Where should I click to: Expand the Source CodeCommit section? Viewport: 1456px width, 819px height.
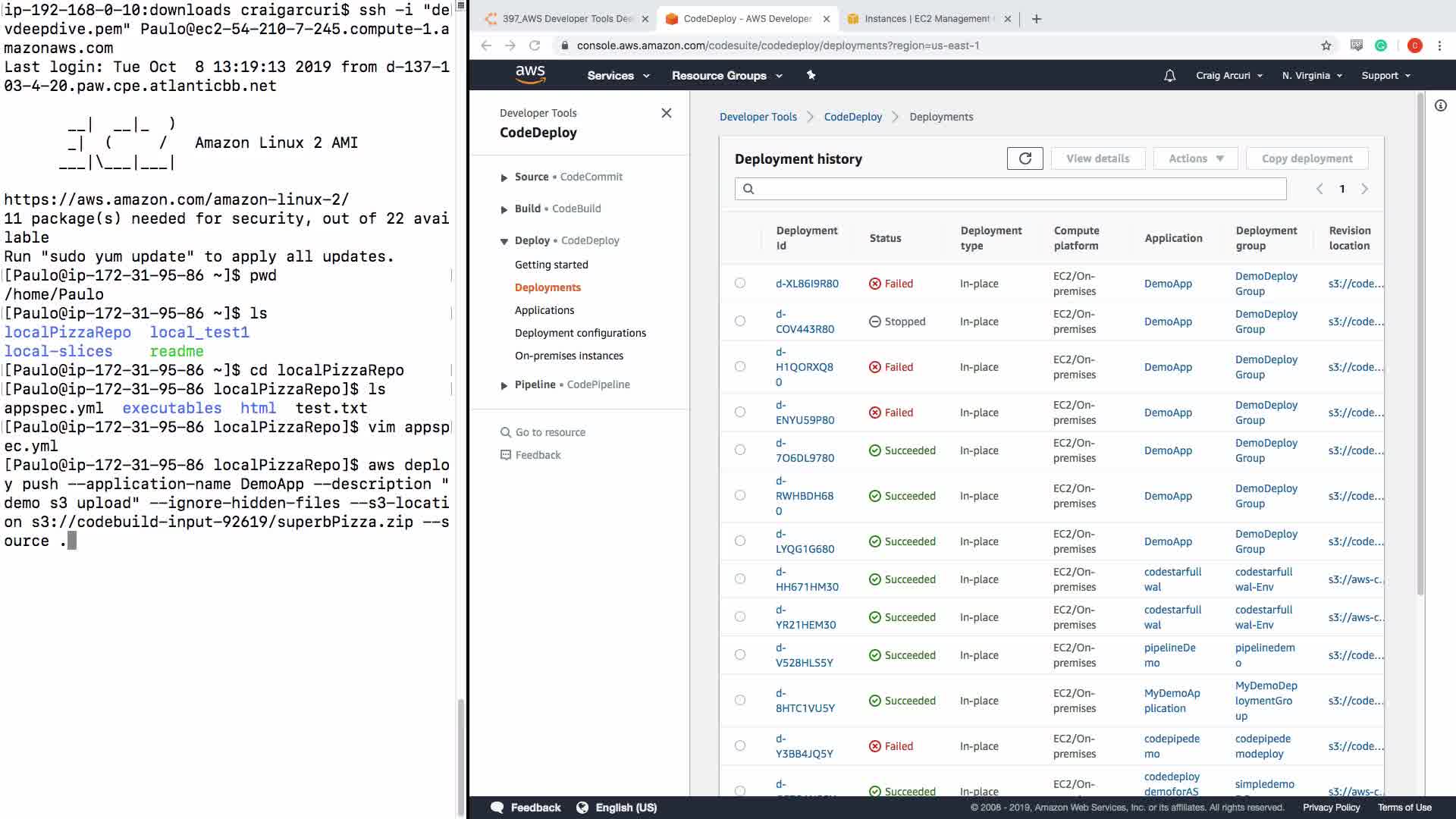click(x=504, y=177)
